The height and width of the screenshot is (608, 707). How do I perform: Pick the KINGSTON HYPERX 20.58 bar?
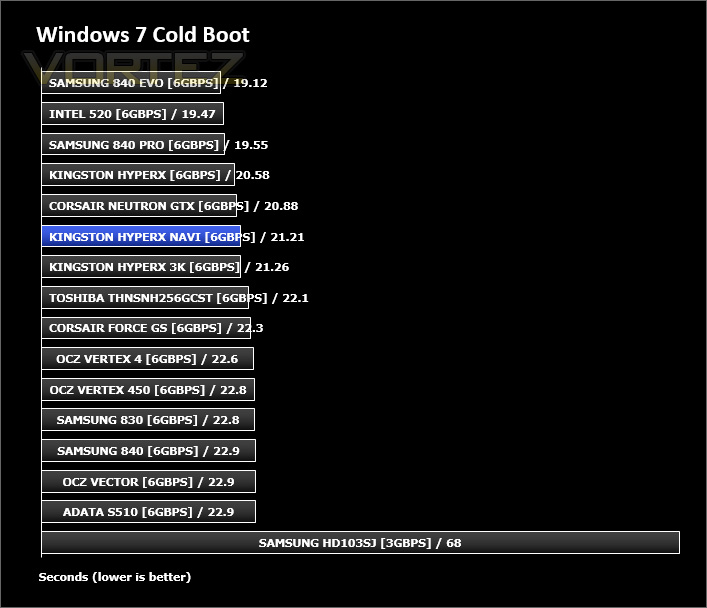[138, 175]
